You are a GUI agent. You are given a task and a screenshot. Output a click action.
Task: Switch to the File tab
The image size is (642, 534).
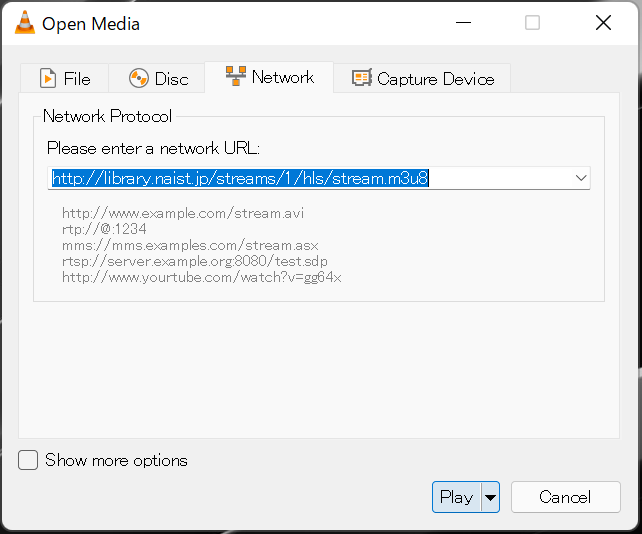(x=64, y=79)
